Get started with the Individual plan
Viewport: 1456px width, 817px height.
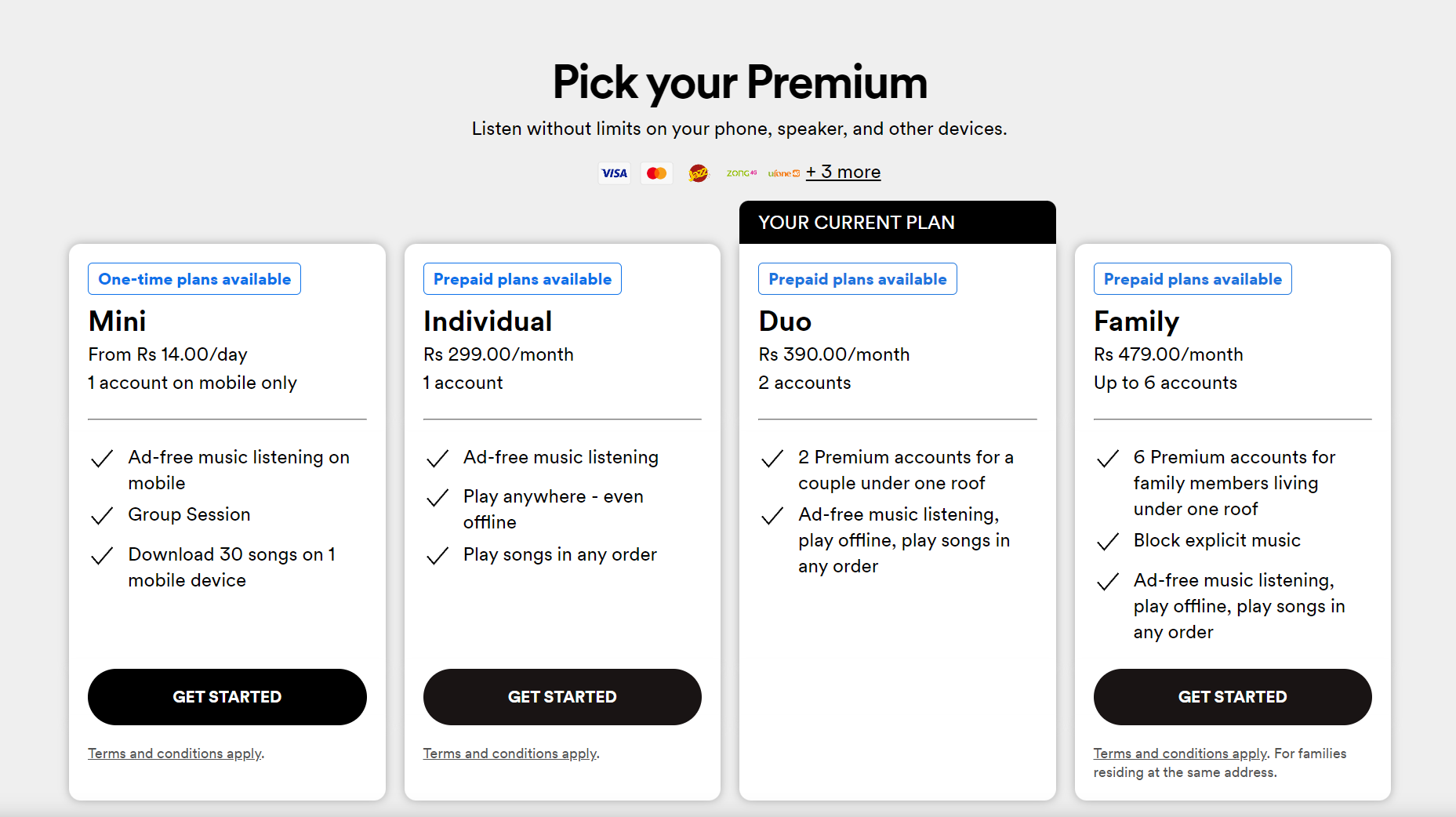pos(562,697)
